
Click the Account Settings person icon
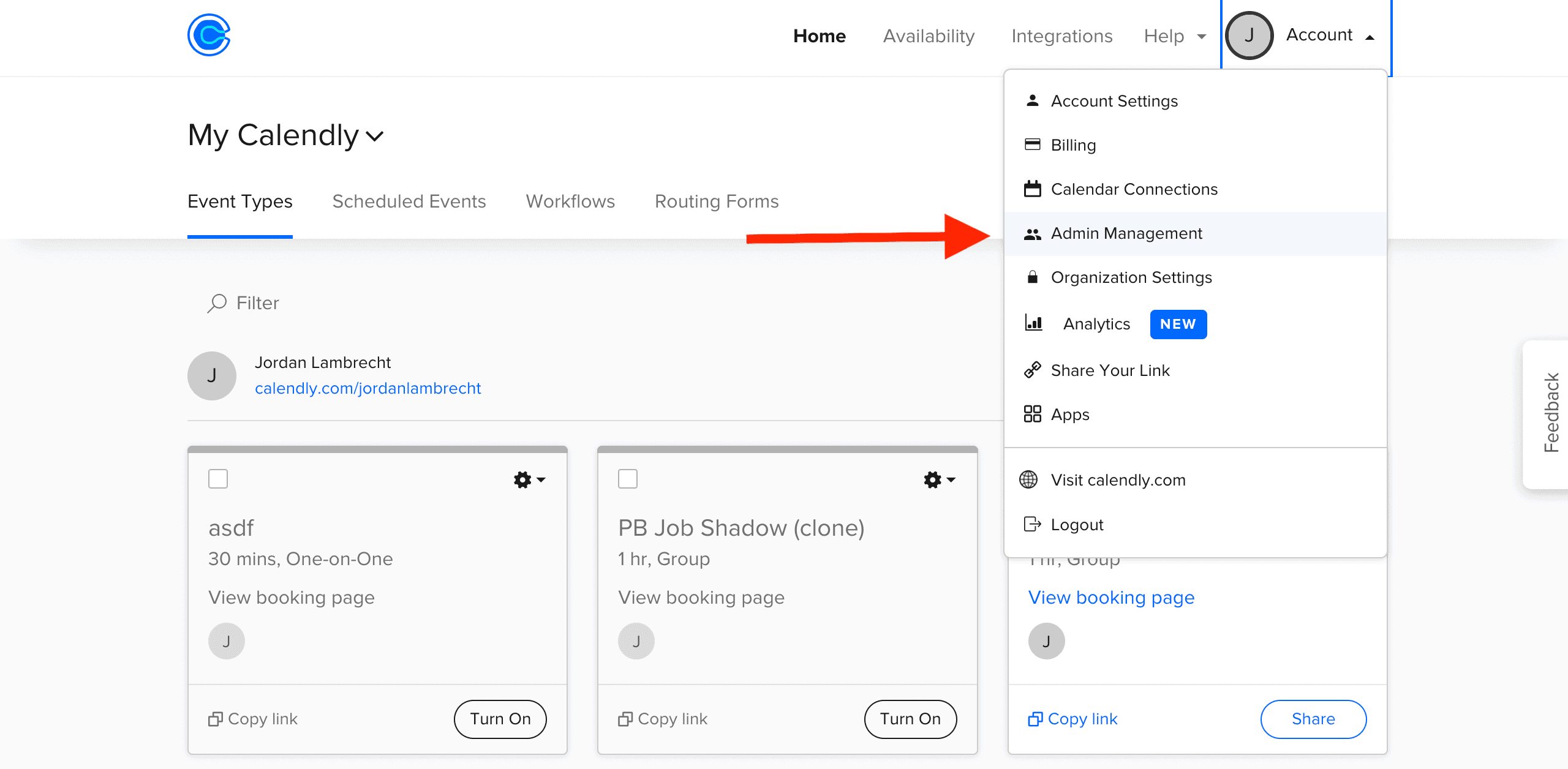1033,100
